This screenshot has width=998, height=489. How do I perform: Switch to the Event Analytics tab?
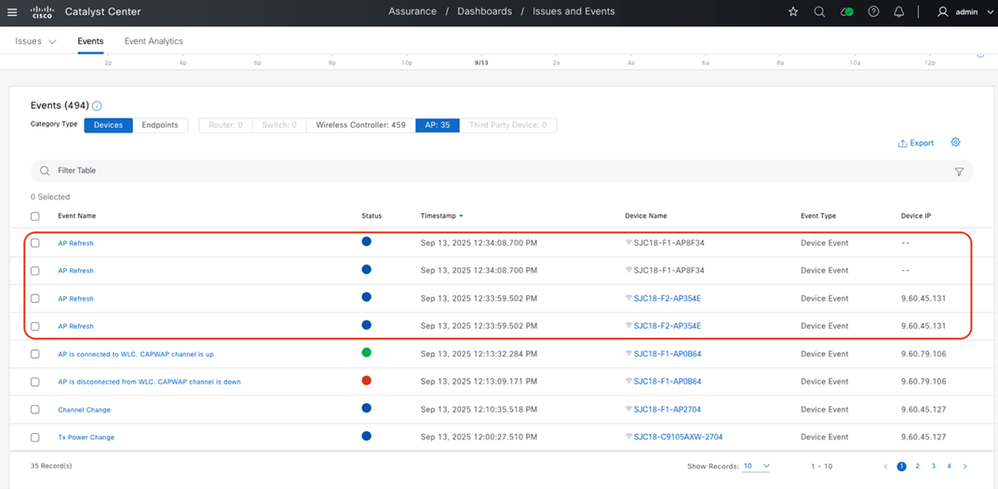153,41
